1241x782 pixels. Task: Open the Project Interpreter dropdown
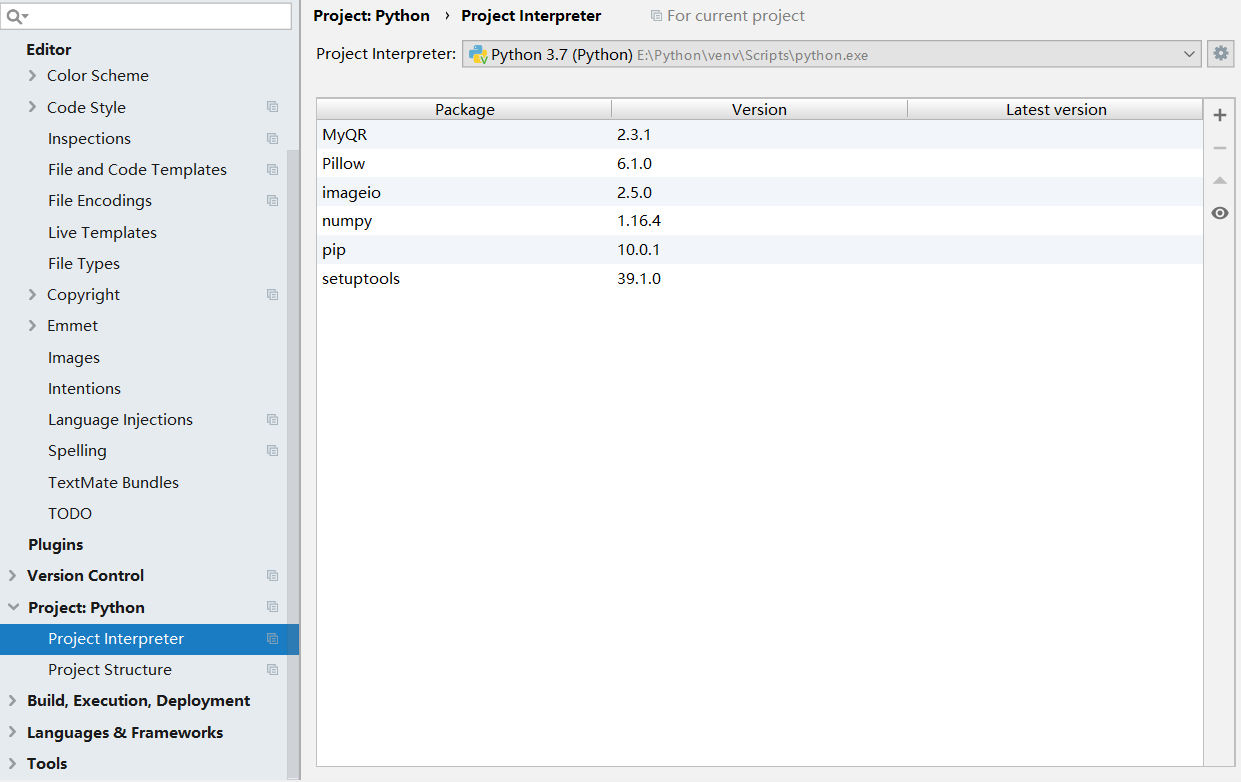(832, 54)
